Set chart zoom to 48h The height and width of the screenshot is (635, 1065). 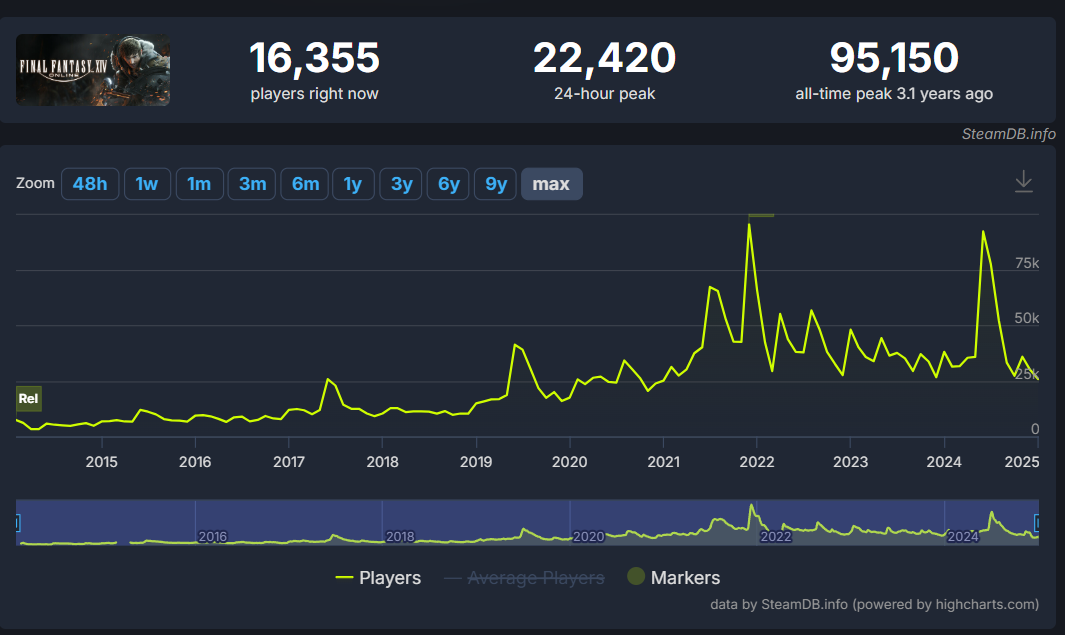90,184
